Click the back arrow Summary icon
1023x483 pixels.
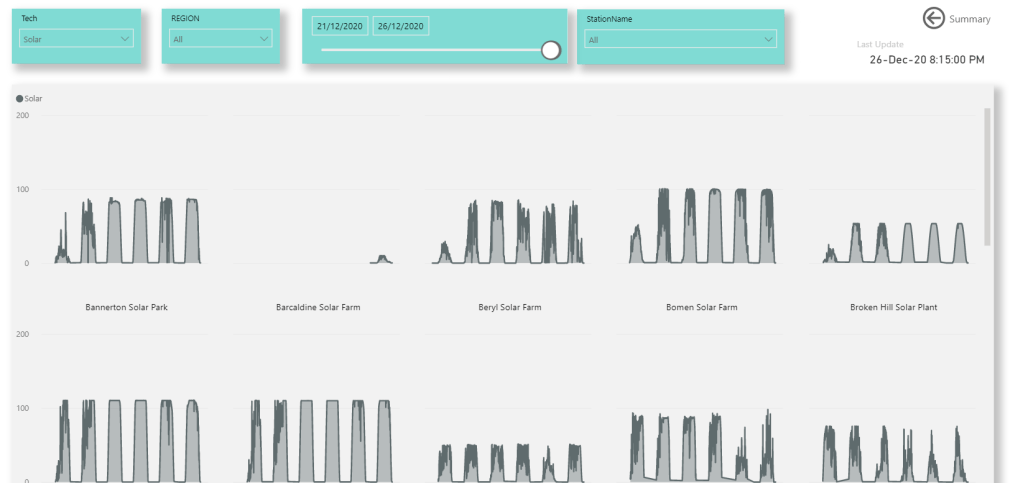tap(934, 19)
